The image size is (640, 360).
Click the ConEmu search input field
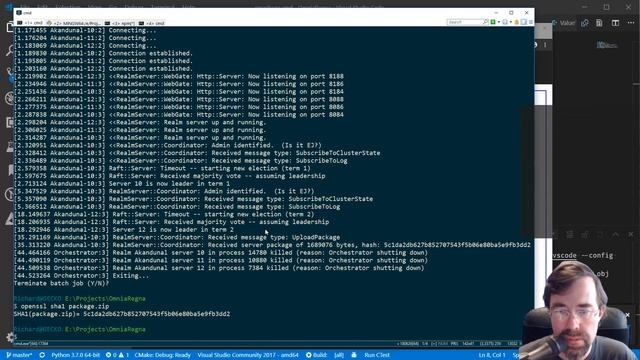coord(464,22)
